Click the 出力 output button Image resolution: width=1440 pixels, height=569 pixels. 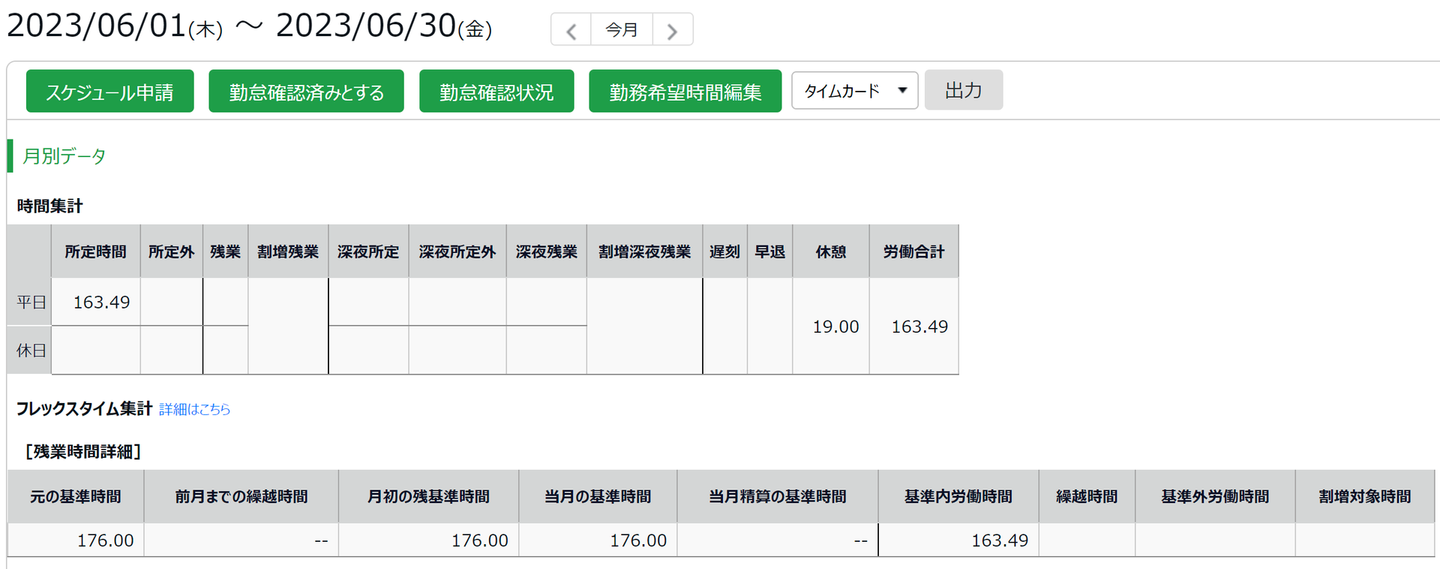click(x=963, y=91)
